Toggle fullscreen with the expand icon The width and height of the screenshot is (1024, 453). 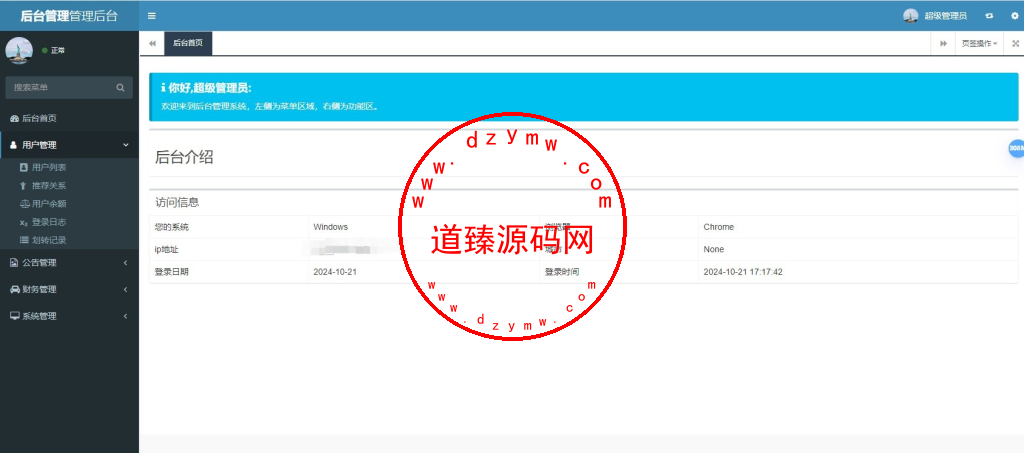point(1016,44)
